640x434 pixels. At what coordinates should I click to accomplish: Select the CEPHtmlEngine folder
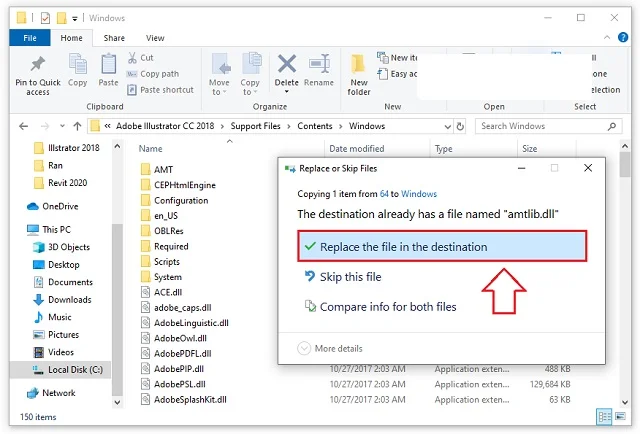point(178,185)
